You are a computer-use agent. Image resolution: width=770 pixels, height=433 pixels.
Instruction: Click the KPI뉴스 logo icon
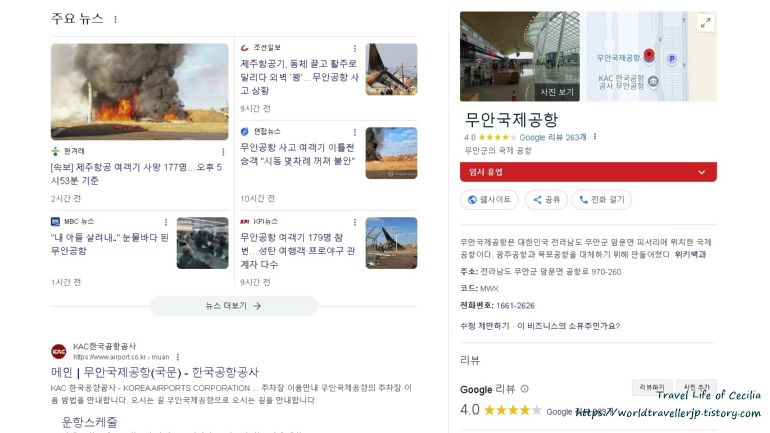click(x=245, y=221)
